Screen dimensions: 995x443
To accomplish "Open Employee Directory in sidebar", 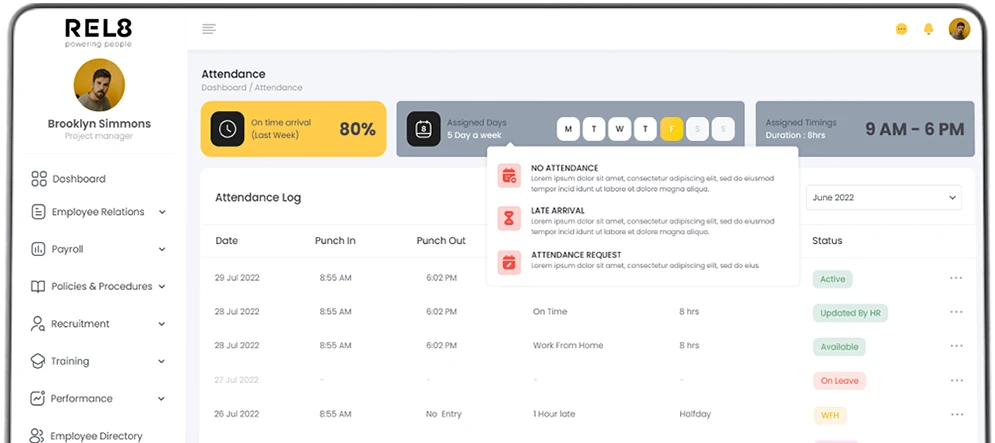I will pyautogui.click(x=96, y=436).
